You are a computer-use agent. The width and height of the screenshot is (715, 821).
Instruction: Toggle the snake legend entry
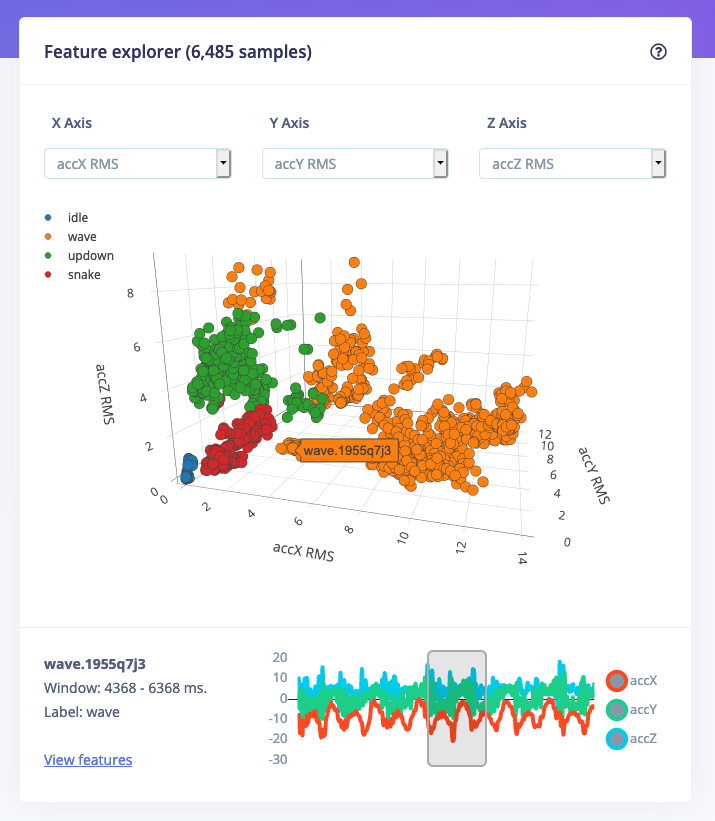[73, 274]
